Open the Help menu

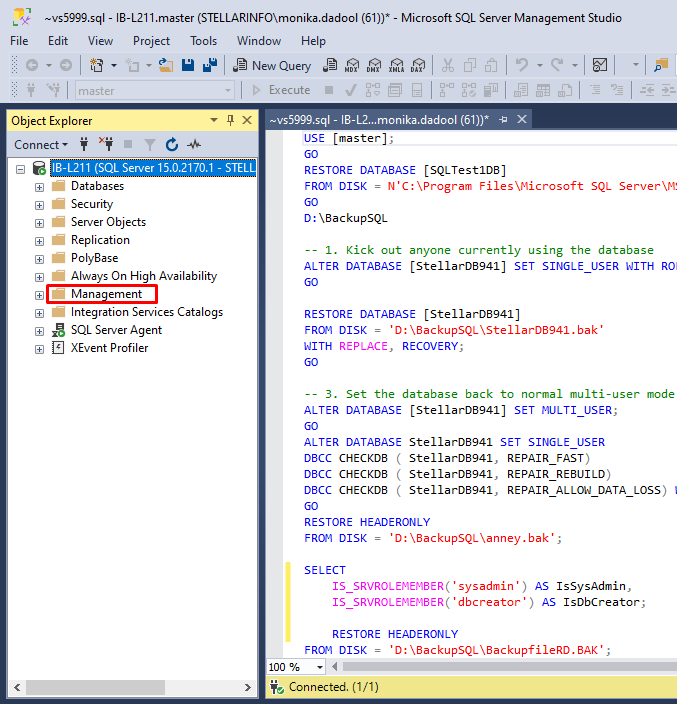[313, 41]
